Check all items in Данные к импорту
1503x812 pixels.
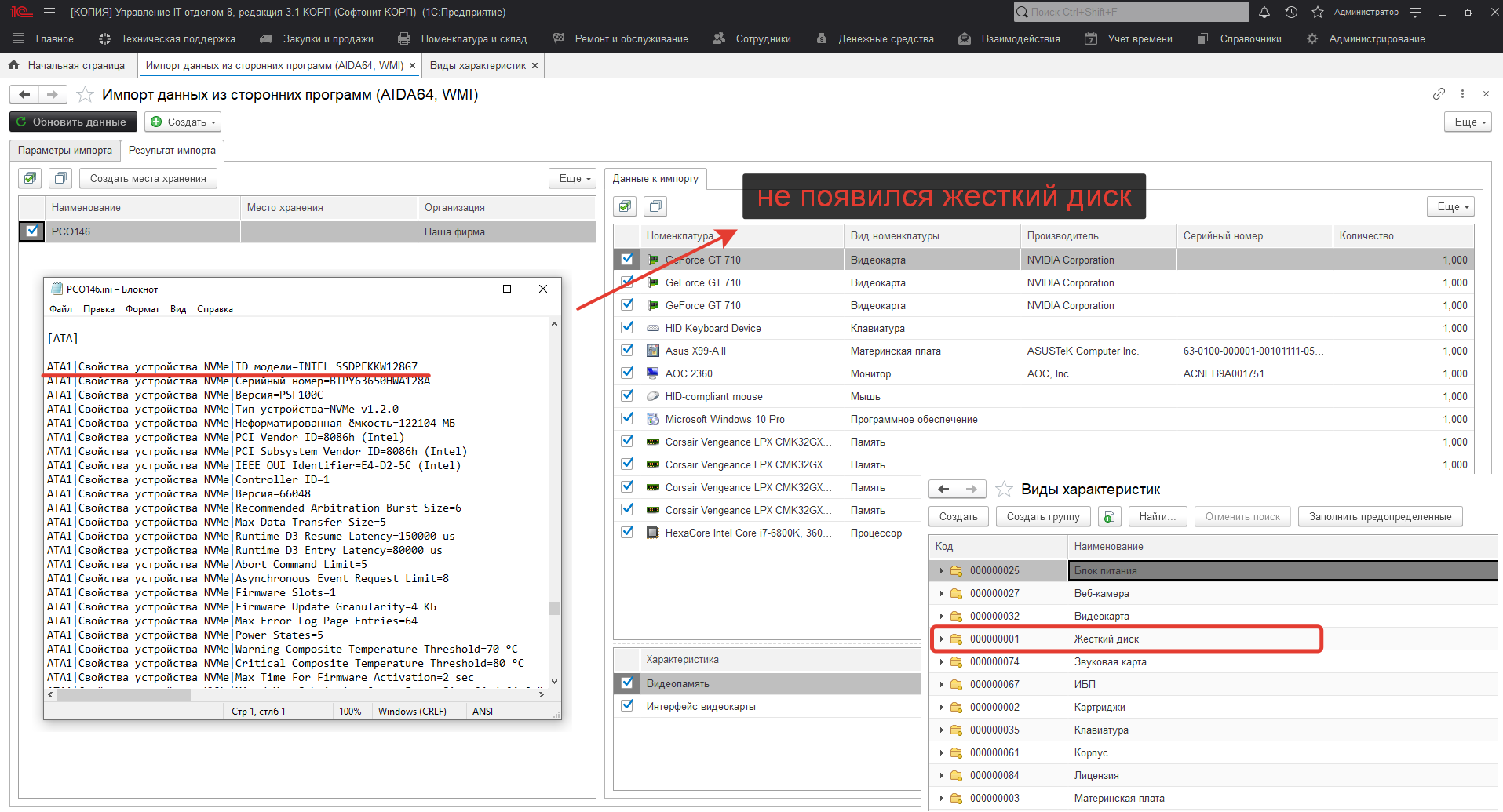tap(626, 206)
